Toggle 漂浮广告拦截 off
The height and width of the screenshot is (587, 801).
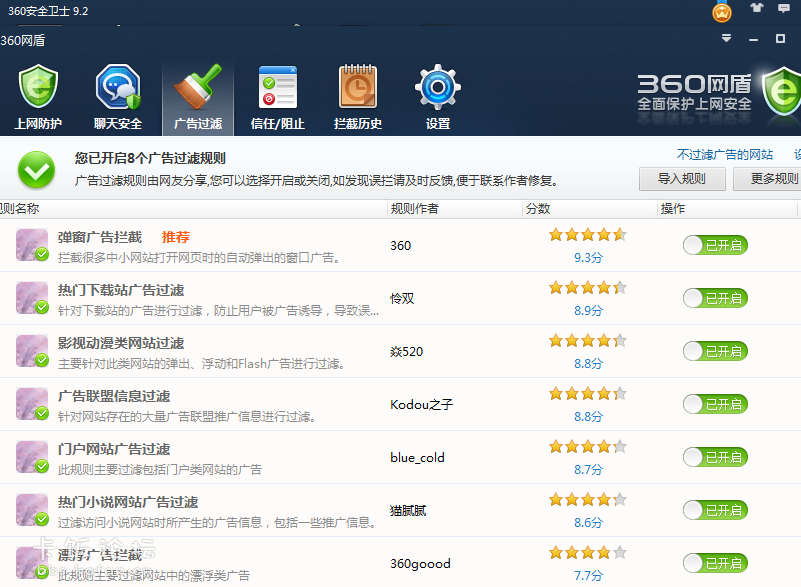(715, 563)
